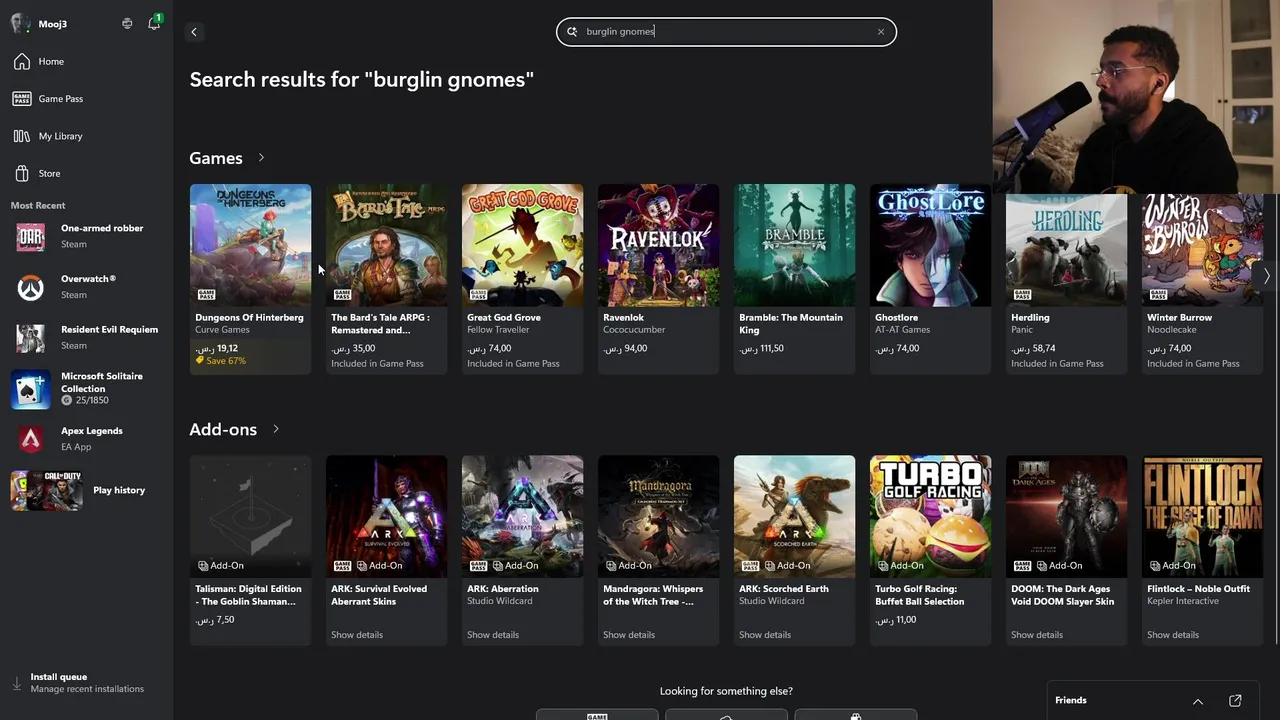Click Game Pass badge on DOOM add-on

[x=1022, y=566]
